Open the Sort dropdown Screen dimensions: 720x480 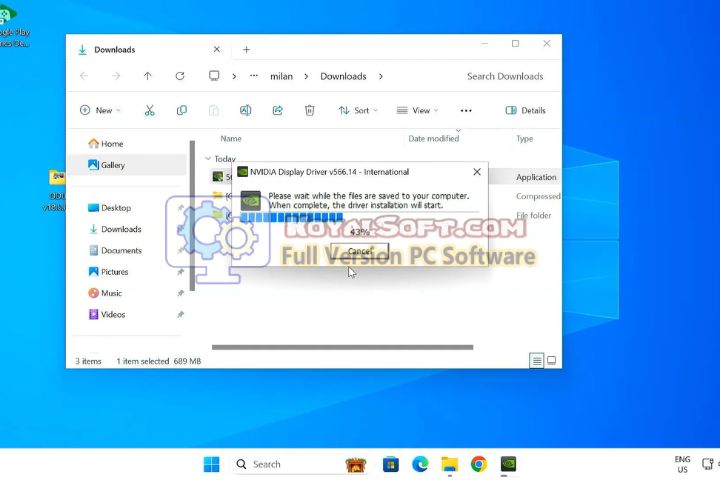click(x=358, y=110)
